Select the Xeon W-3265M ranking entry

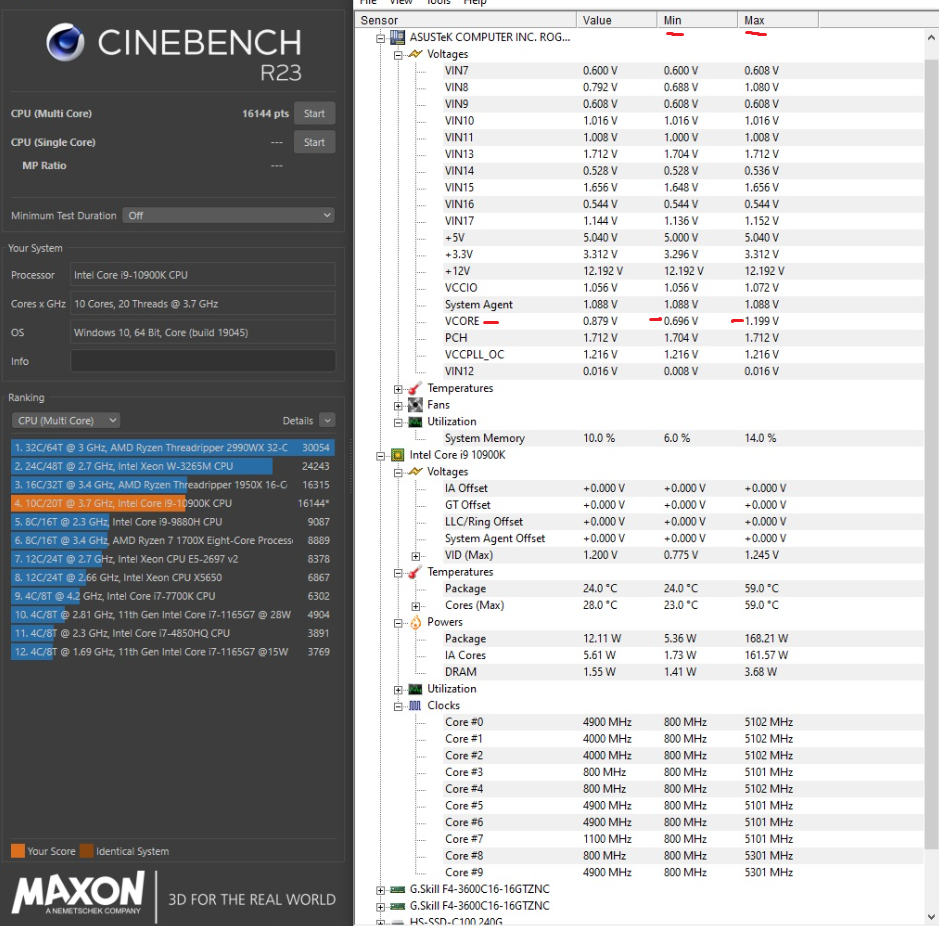pyautogui.click(x=172, y=466)
